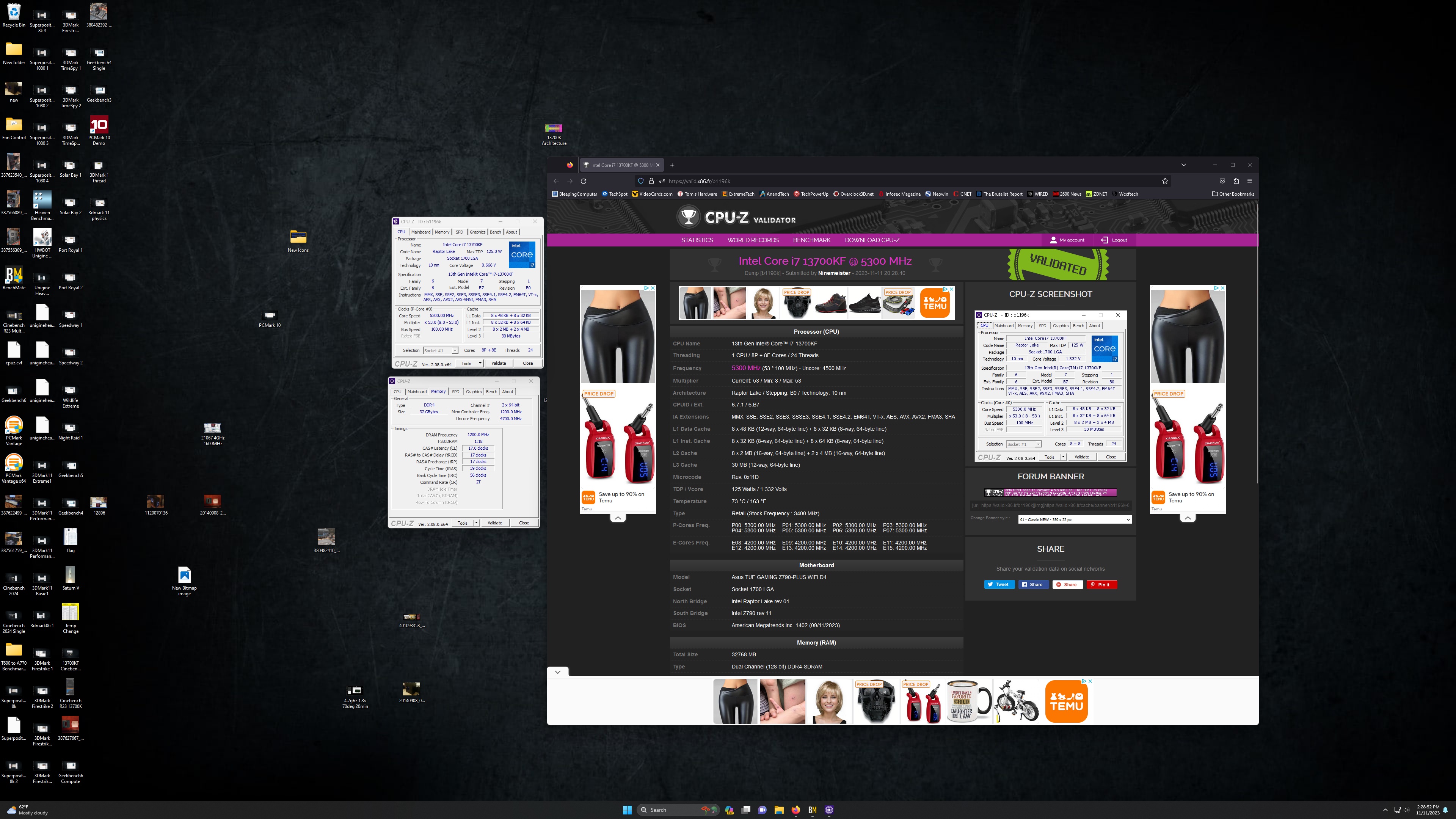Viewport: 1456px width, 819px height.
Task: Open Windows Start menu
Action: [x=627, y=810]
